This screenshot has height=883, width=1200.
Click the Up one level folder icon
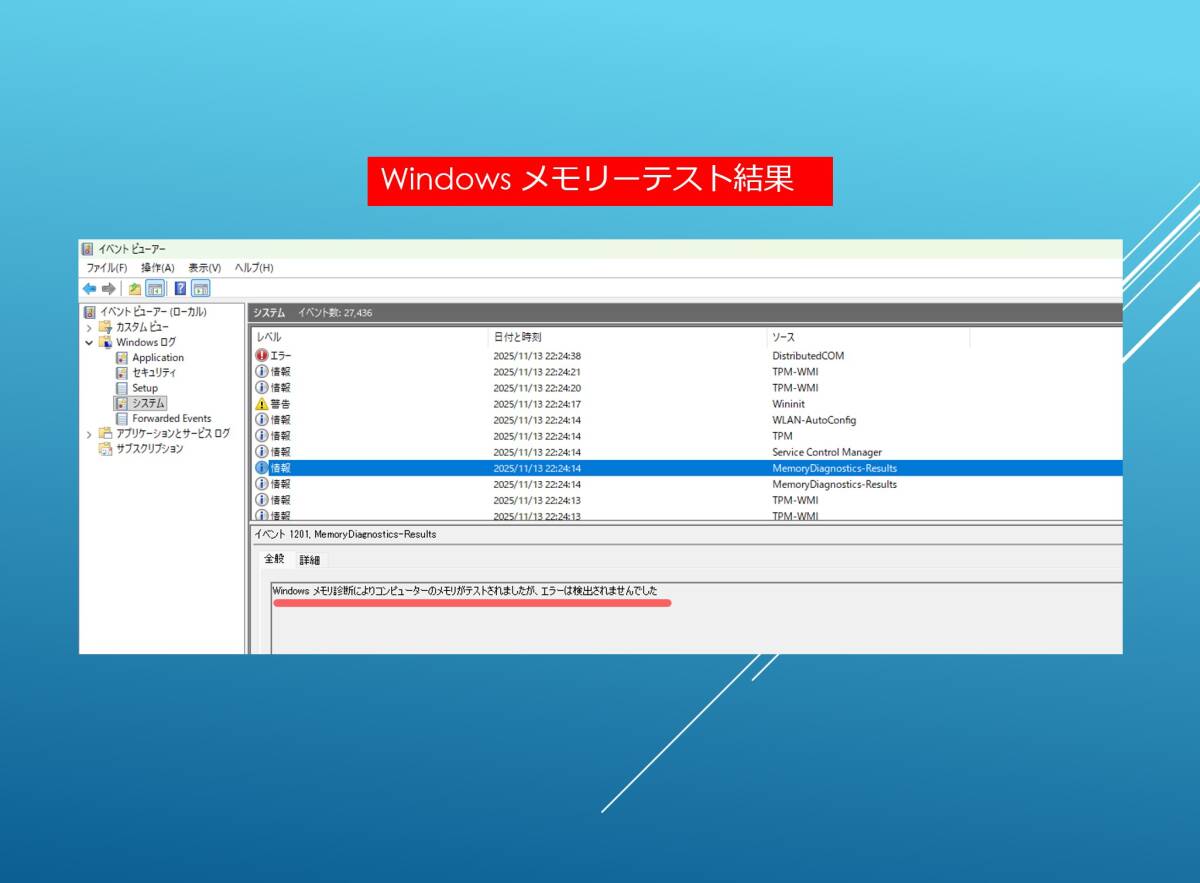(x=134, y=289)
